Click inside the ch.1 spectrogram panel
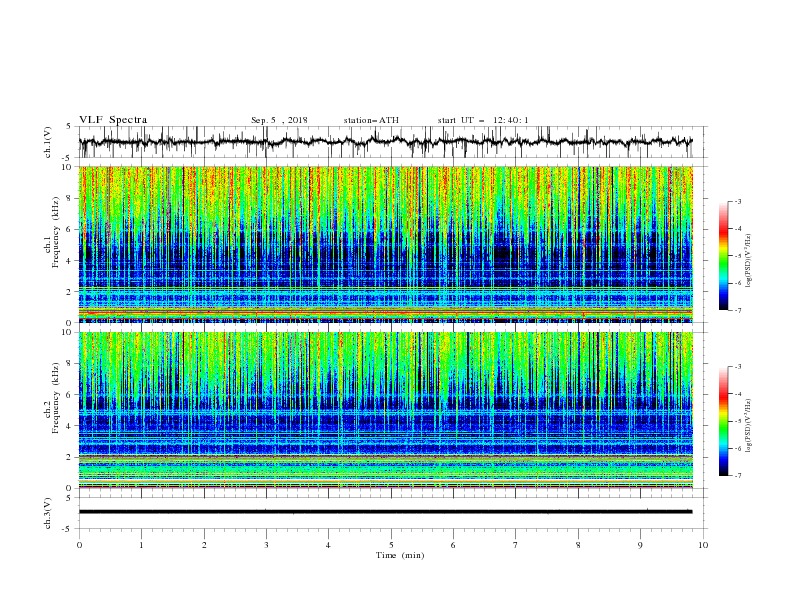The width and height of the screenshot is (792, 612). point(385,244)
